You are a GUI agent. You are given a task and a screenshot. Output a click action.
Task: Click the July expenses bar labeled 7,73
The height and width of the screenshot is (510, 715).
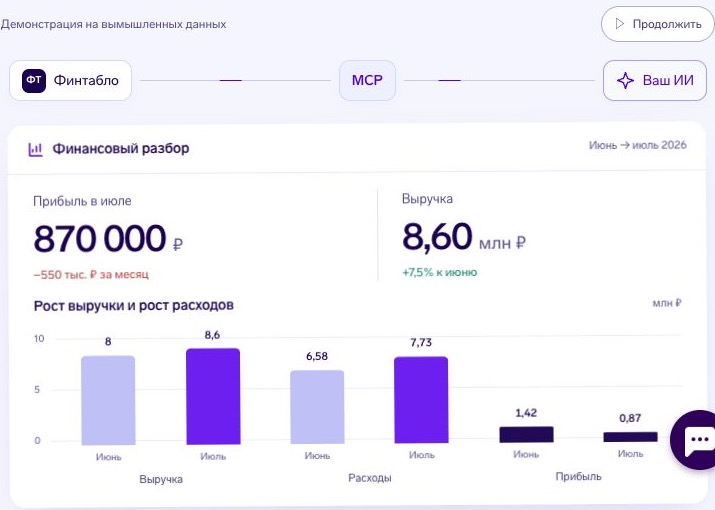tap(421, 400)
